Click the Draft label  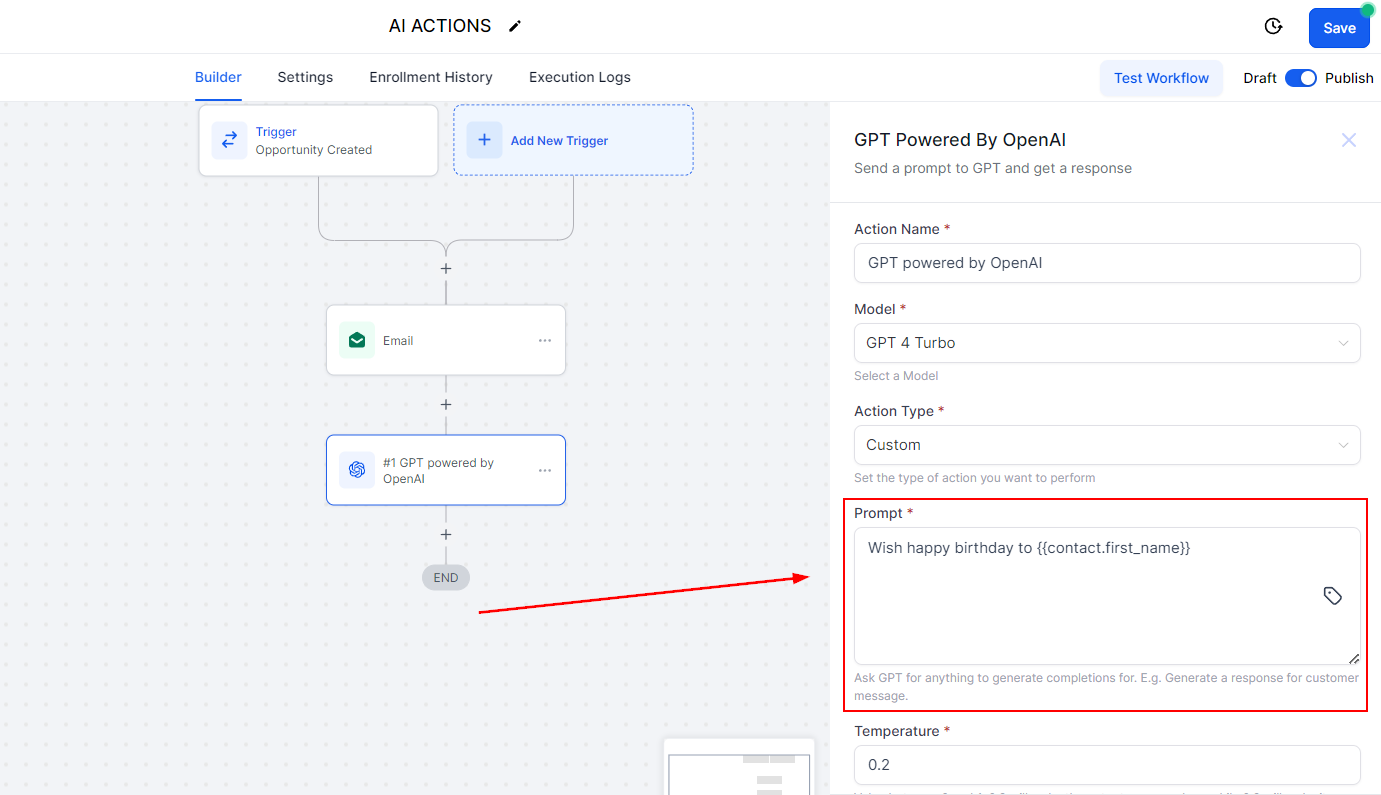pos(1260,78)
